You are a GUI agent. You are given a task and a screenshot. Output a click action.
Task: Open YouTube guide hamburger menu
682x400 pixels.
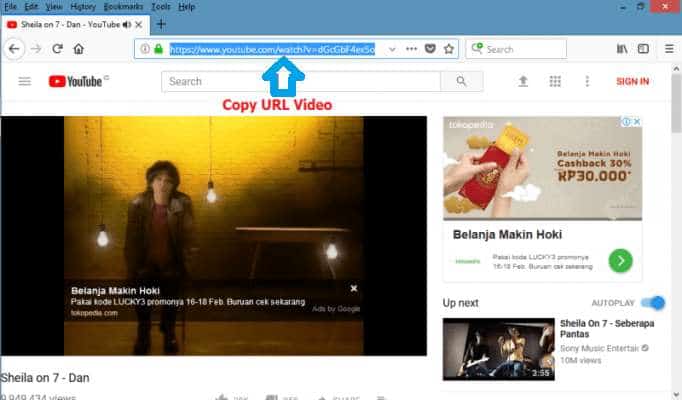25,81
